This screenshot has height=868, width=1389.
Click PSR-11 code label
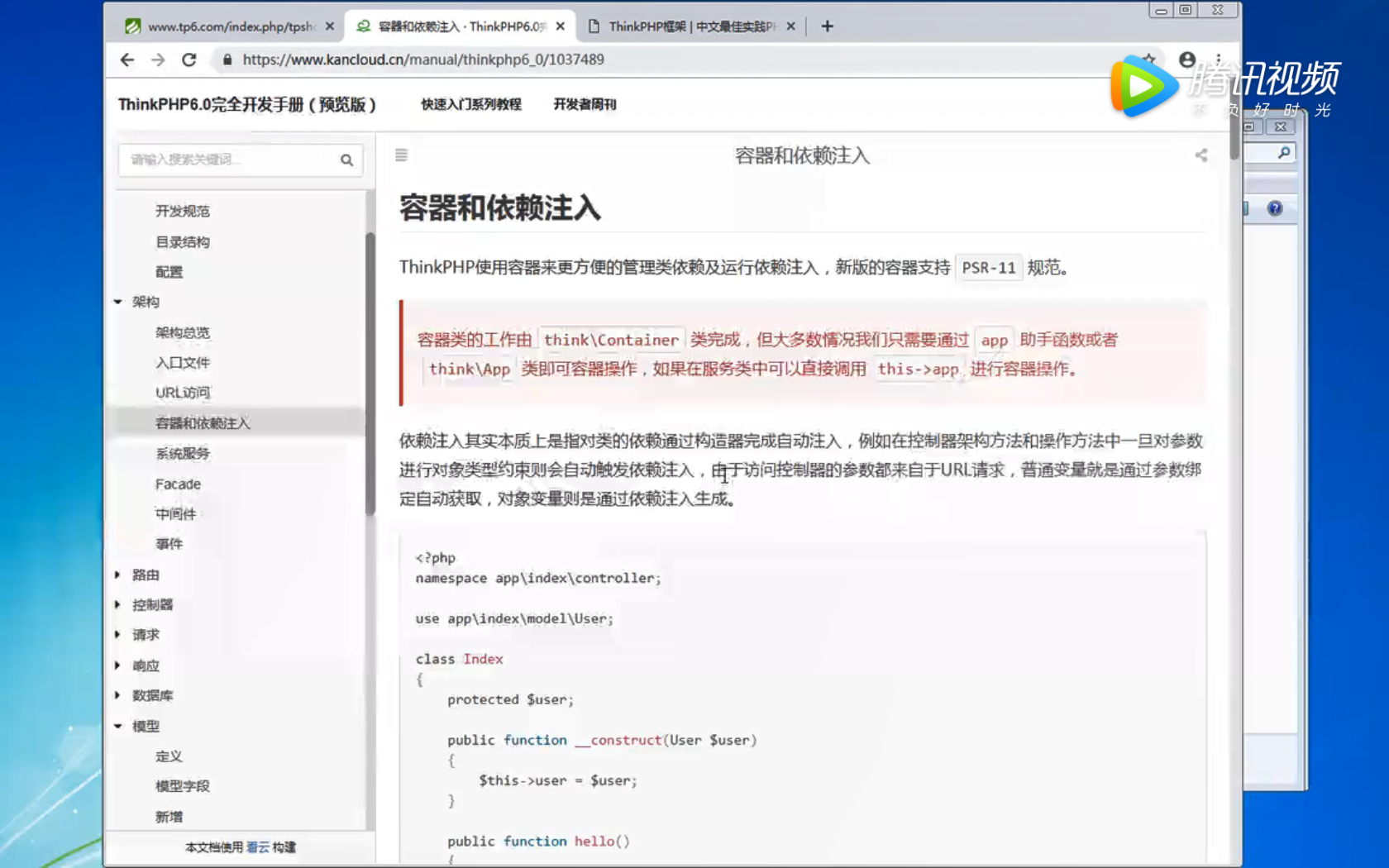(x=988, y=268)
